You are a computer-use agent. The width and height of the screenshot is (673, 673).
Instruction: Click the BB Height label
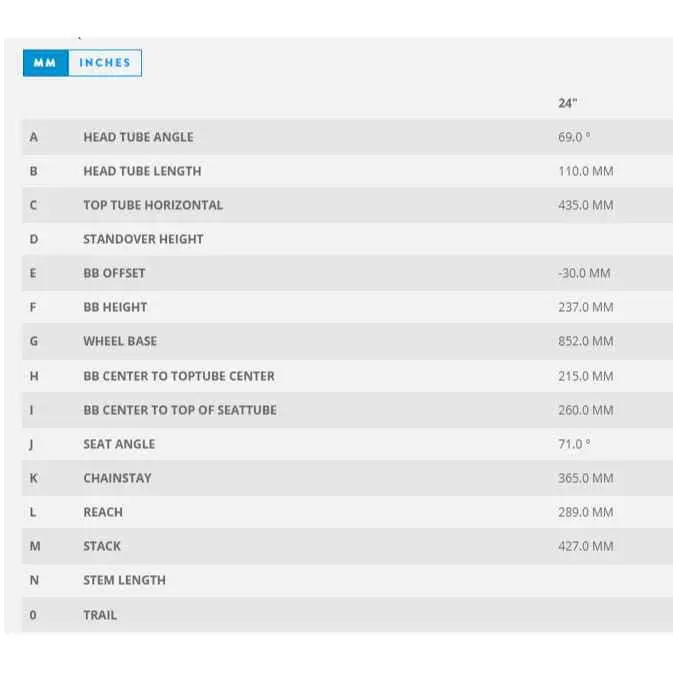[115, 307]
